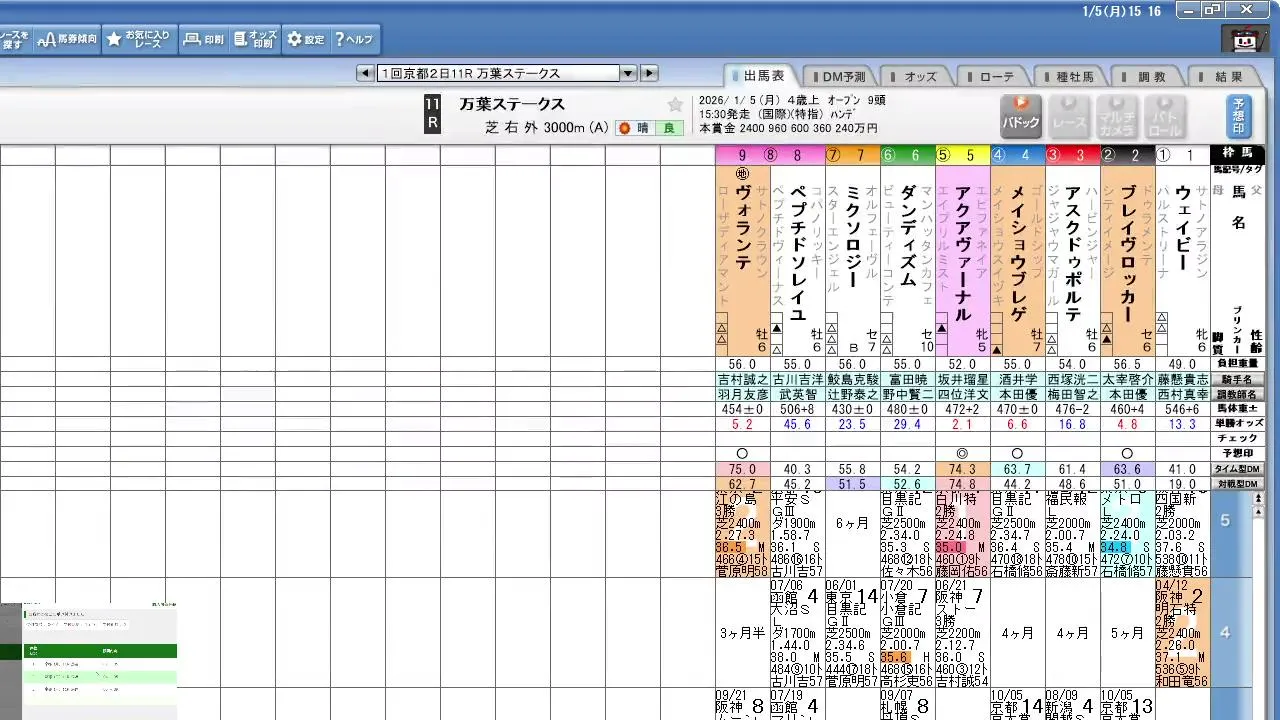Switch to the 調教 tab
Viewport: 1280px width, 720px height.
point(1150,76)
